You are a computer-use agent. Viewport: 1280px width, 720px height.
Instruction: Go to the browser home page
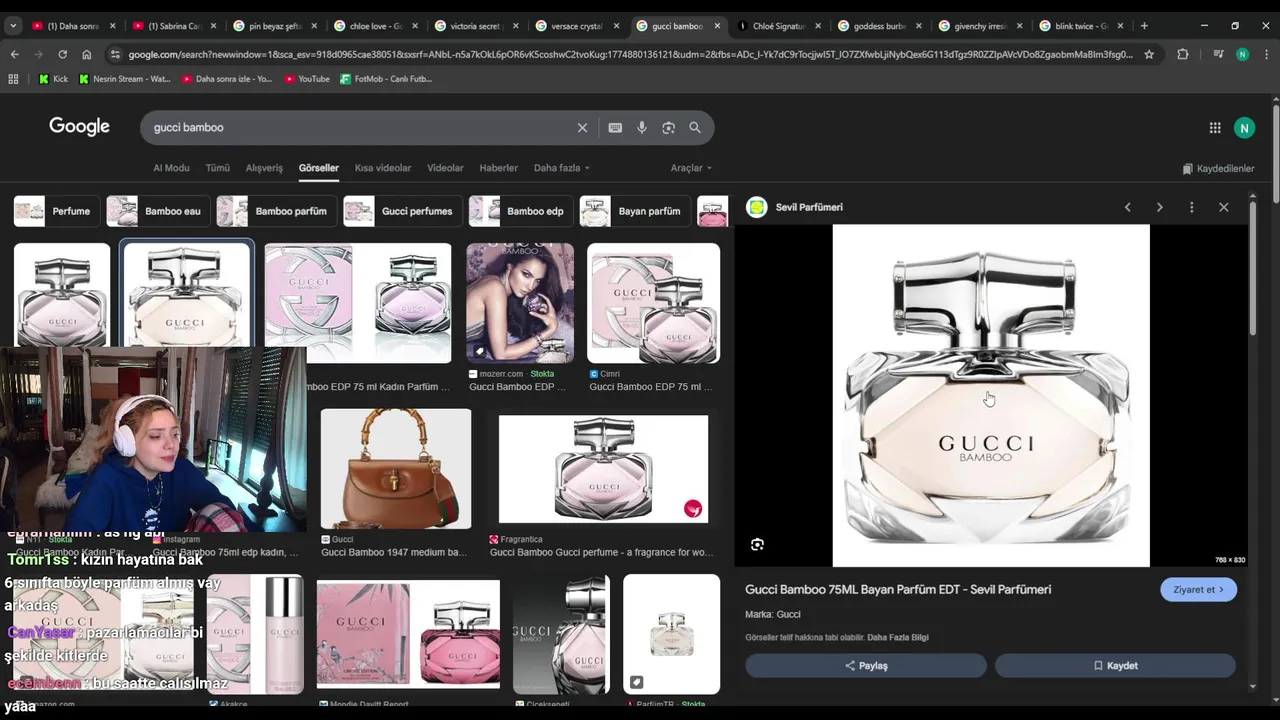87,54
